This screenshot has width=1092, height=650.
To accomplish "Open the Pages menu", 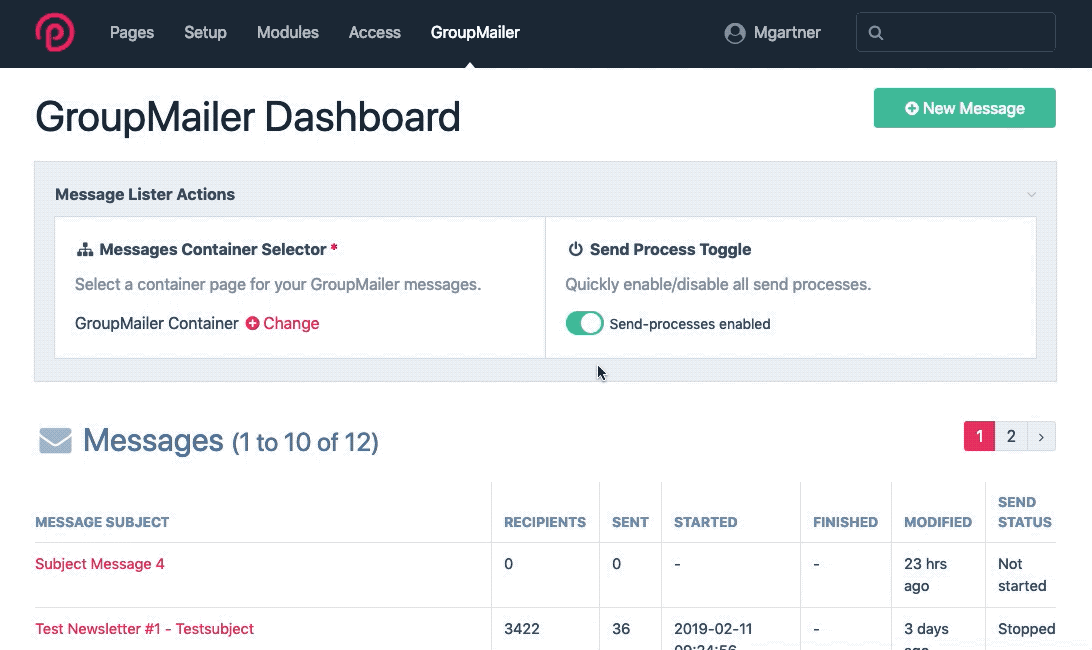I will [132, 33].
